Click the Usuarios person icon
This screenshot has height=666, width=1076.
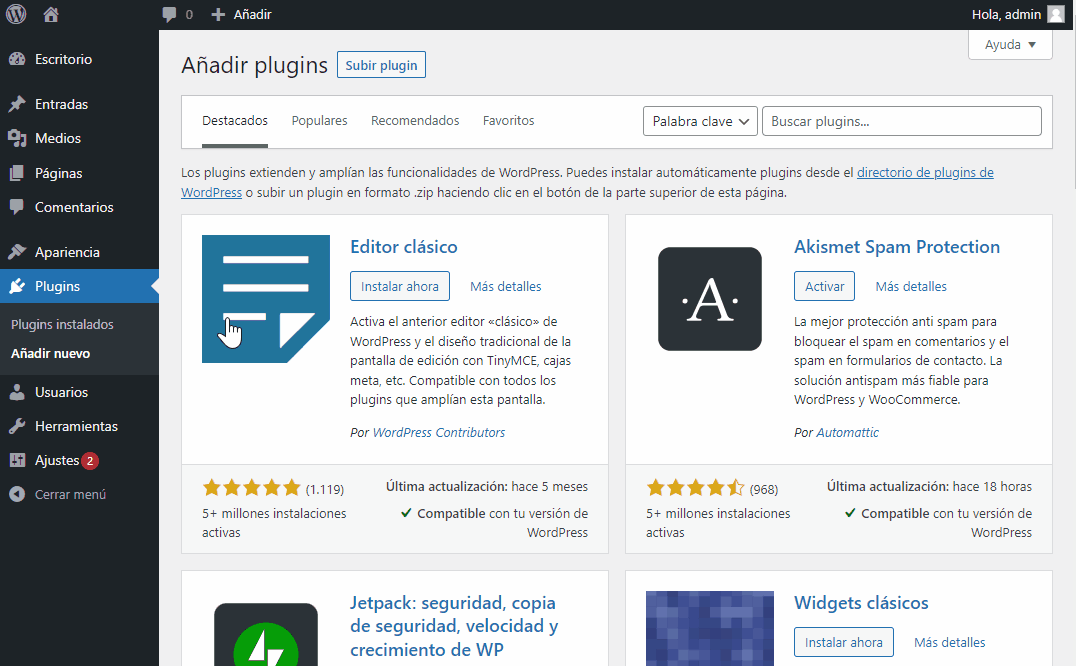pyautogui.click(x=17, y=392)
